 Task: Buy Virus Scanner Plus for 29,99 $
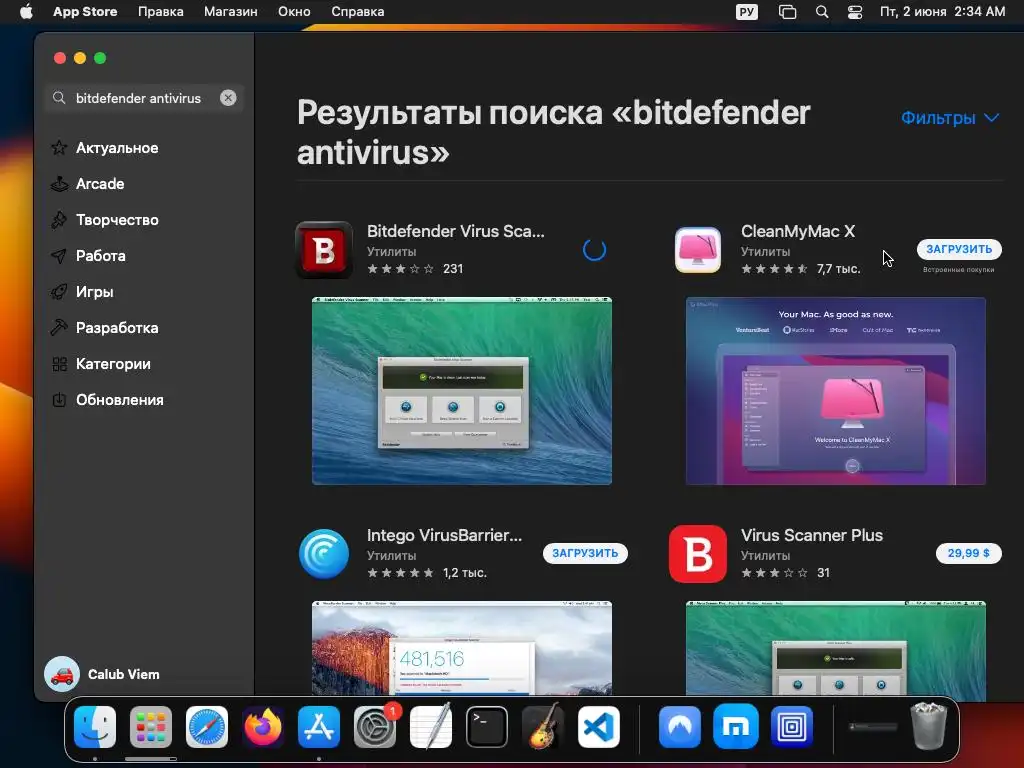(x=968, y=553)
